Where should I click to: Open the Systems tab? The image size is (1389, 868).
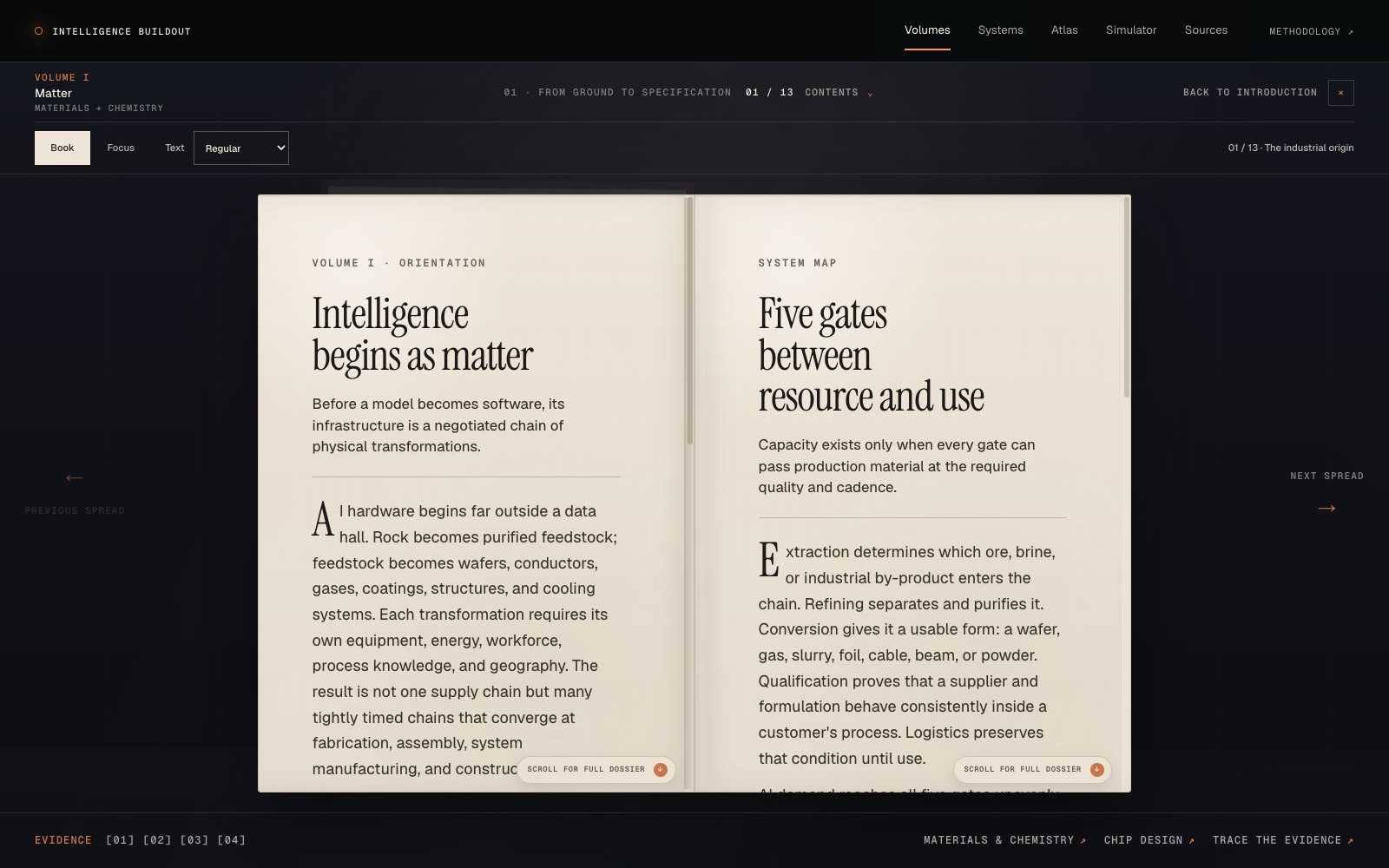tap(1000, 30)
